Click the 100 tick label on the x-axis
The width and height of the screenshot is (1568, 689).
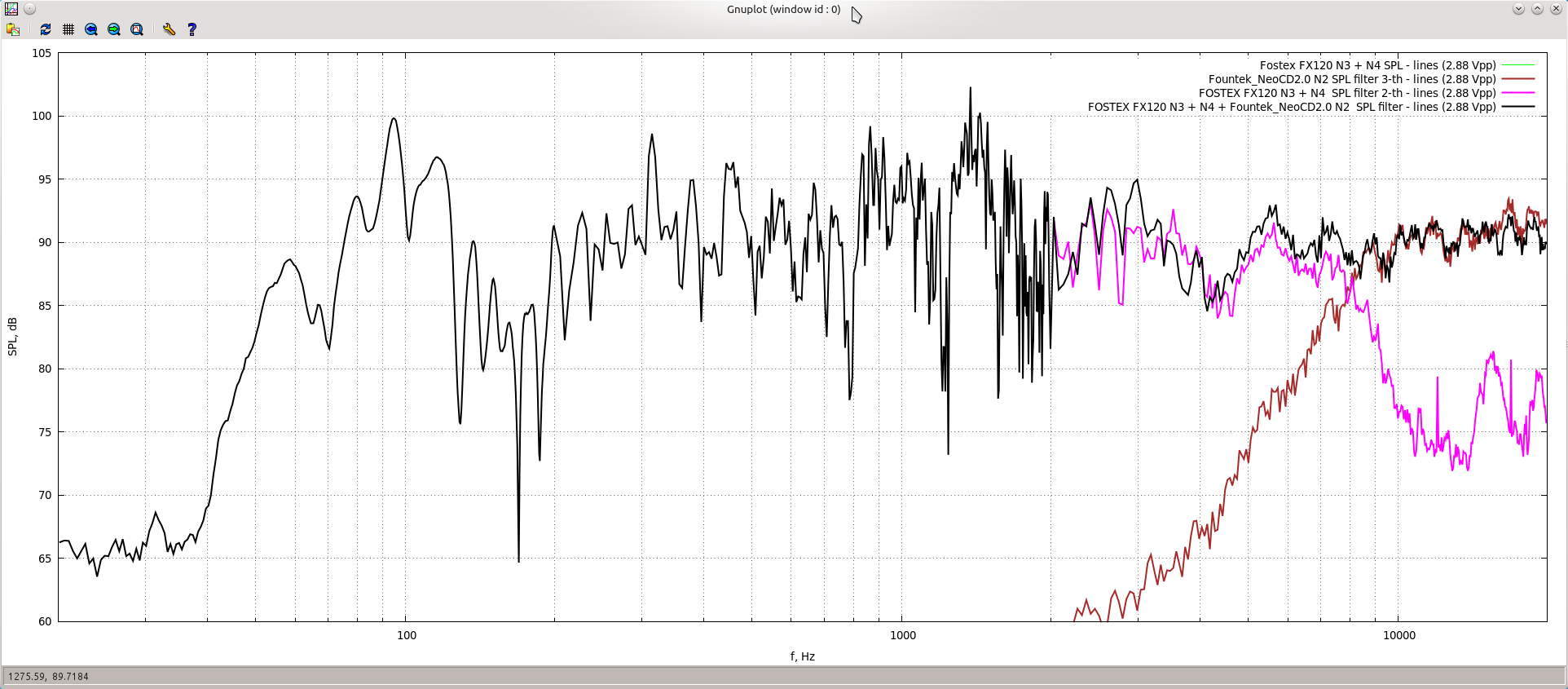pos(407,635)
